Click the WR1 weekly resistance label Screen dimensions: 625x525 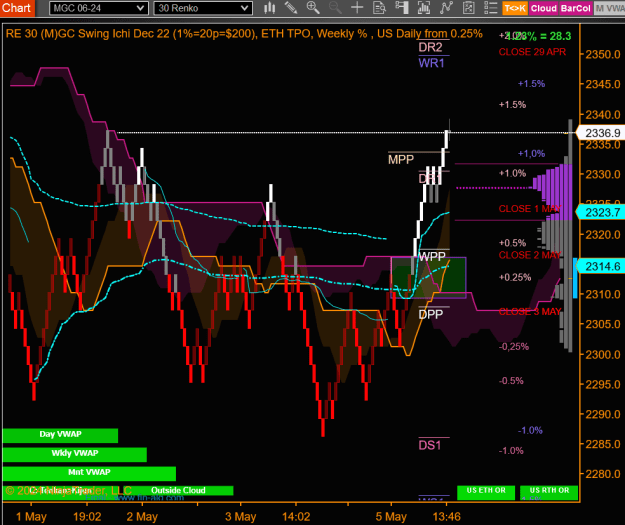pos(431,63)
